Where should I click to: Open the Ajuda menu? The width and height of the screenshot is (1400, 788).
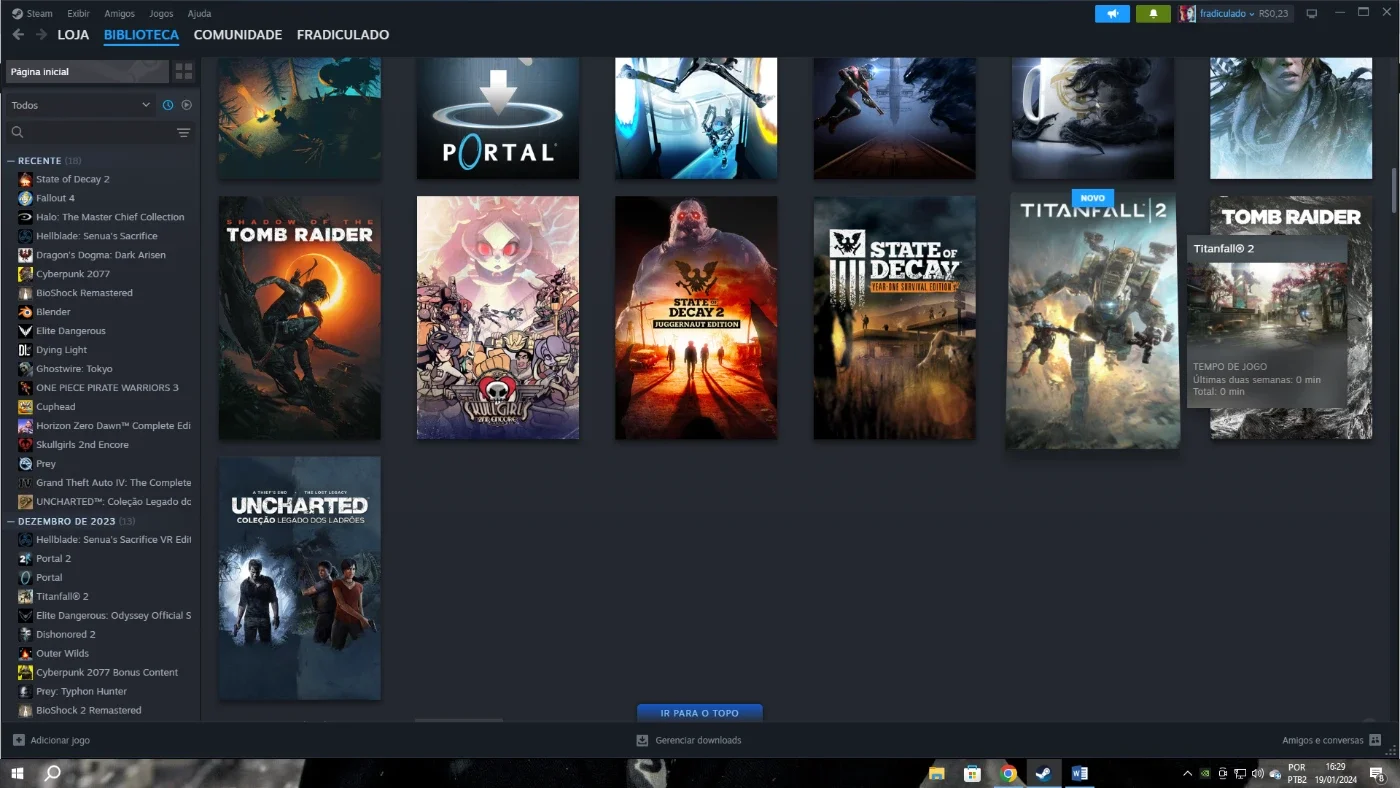click(199, 14)
